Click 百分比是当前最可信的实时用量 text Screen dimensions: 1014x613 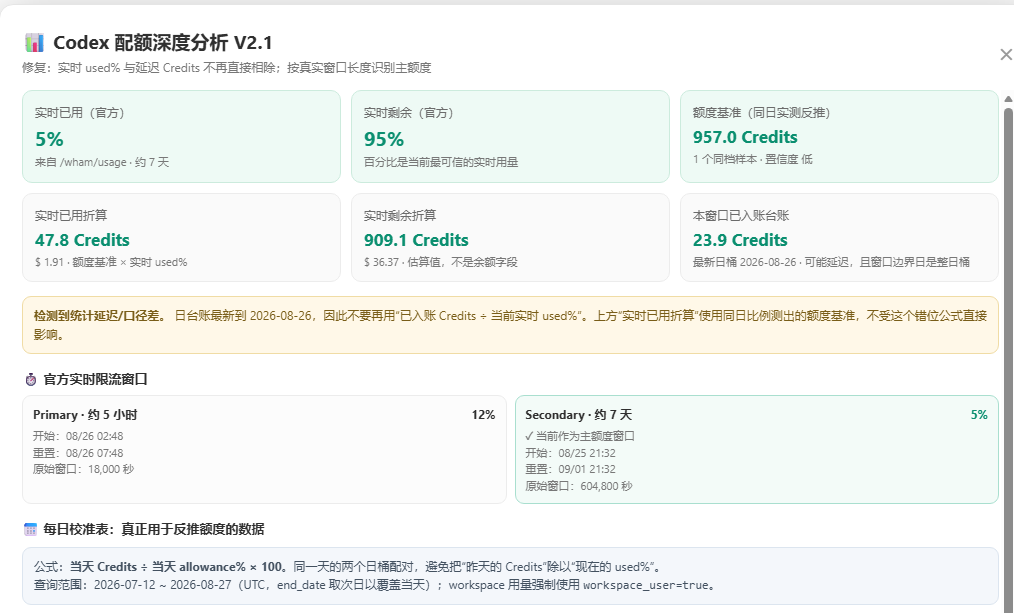coord(441,162)
